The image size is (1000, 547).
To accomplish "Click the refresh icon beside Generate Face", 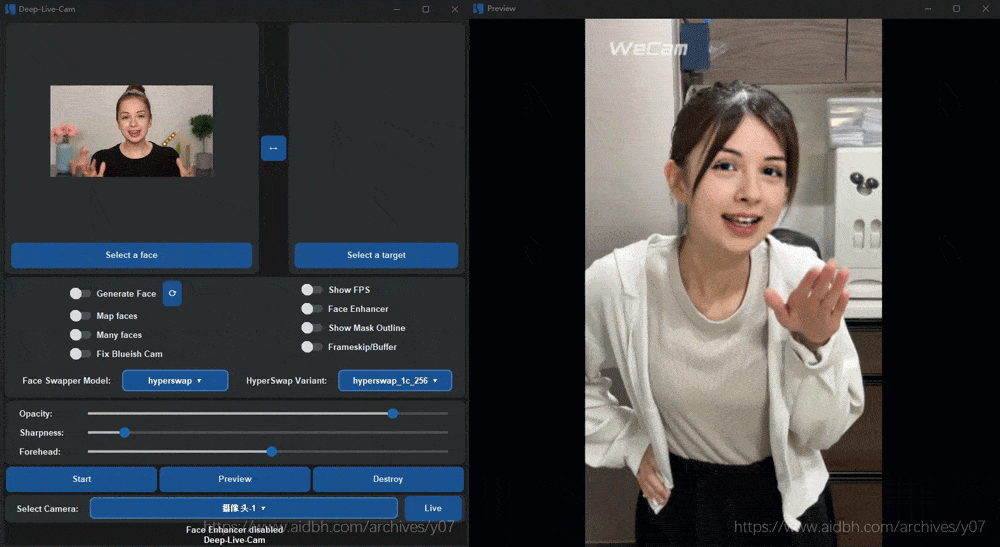I will click(x=172, y=294).
